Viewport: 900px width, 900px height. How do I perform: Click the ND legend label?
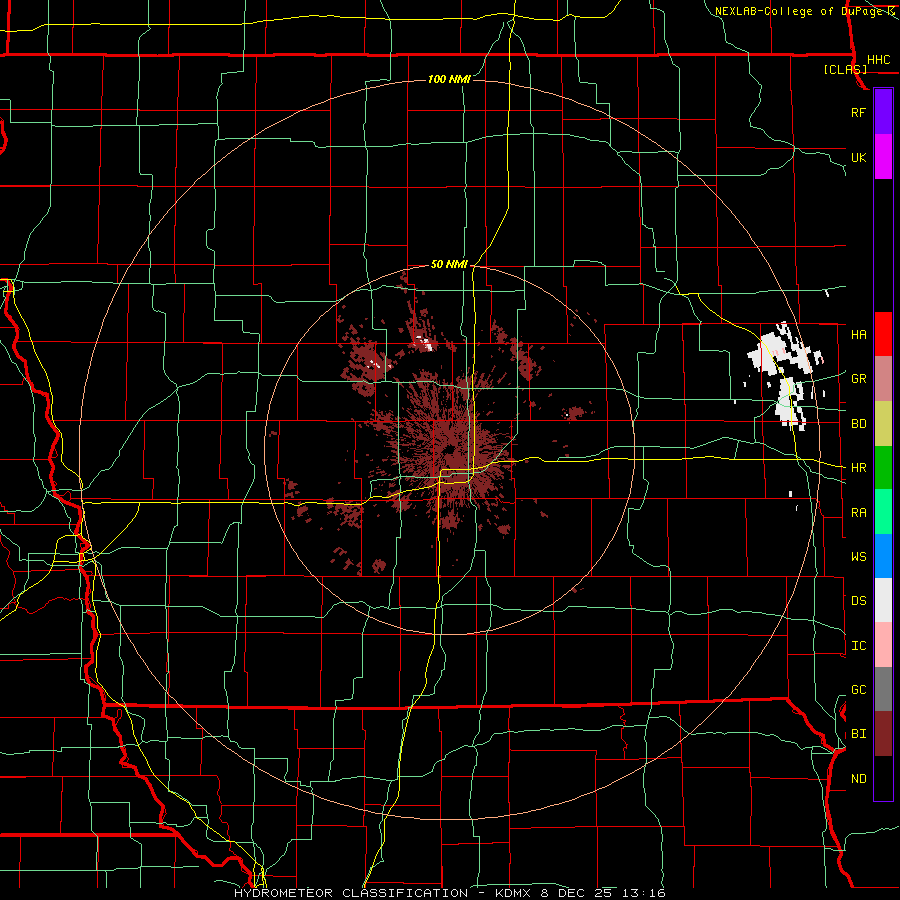click(x=859, y=779)
